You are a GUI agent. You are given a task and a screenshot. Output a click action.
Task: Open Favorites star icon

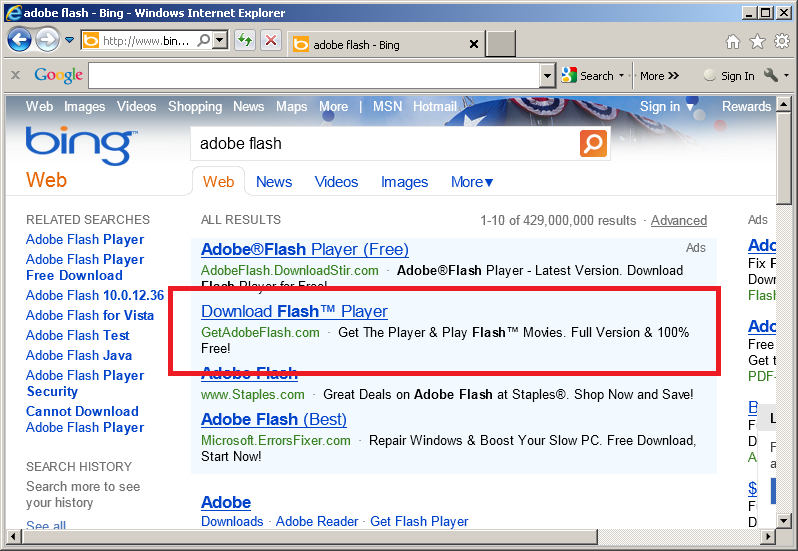pos(757,41)
